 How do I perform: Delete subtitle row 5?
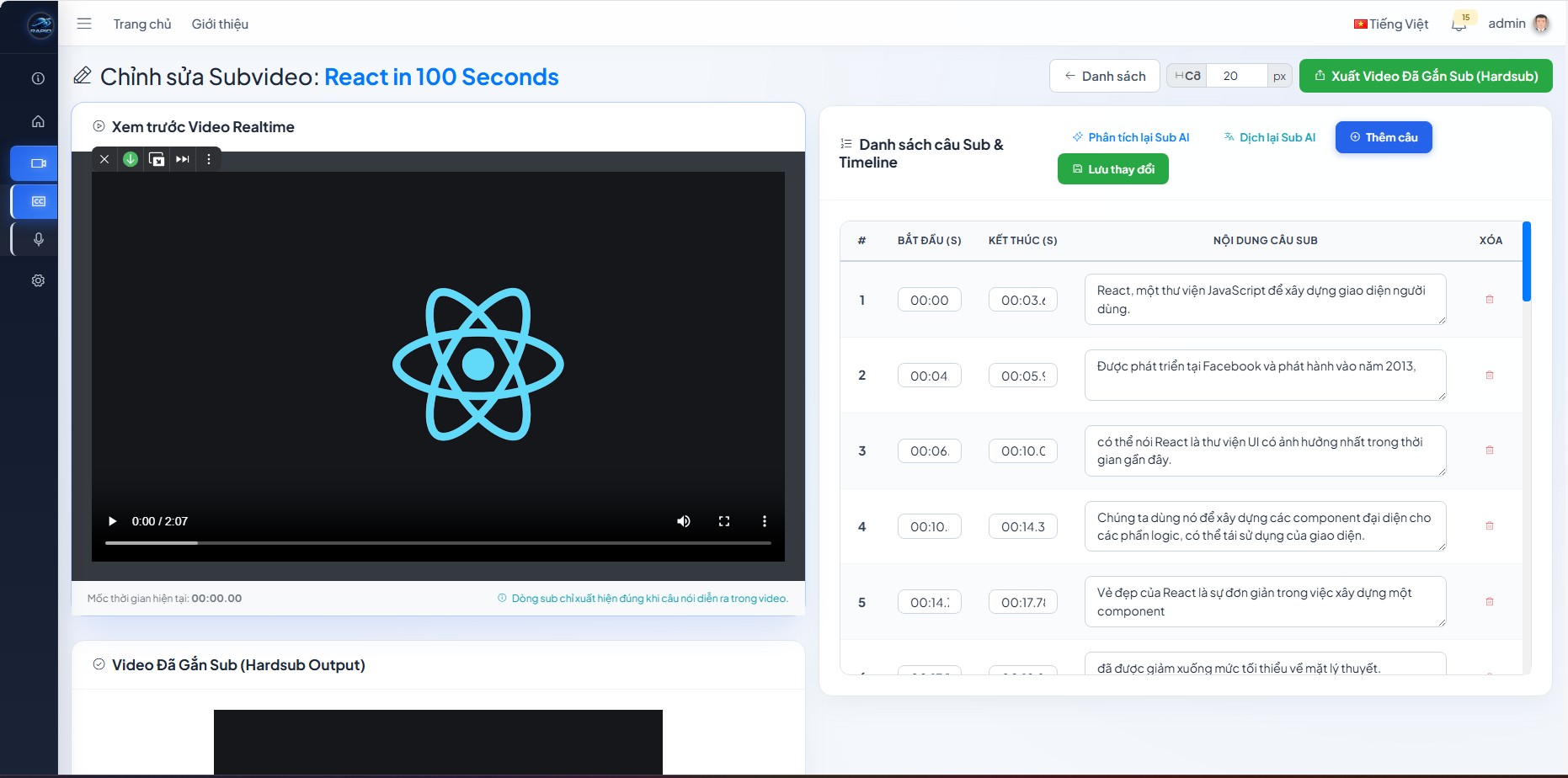coord(1490,602)
